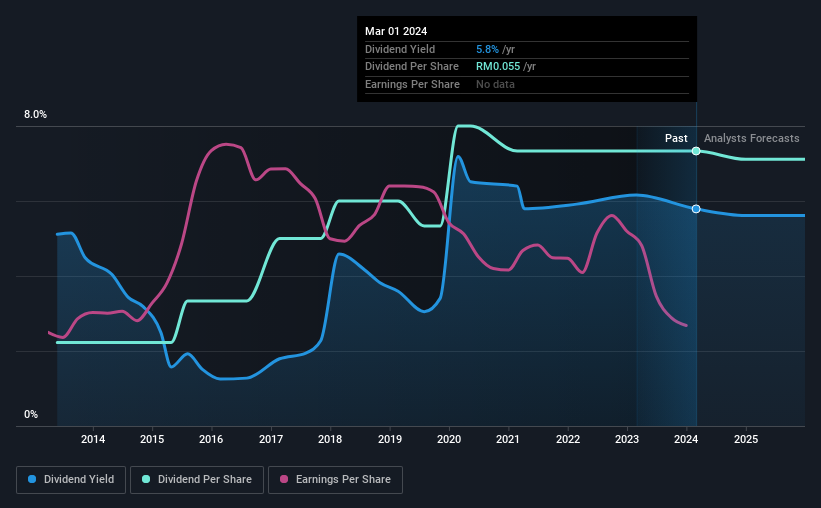Viewport: 821px width, 508px height.
Task: Click the 2017 x-axis label
Action: [271, 439]
